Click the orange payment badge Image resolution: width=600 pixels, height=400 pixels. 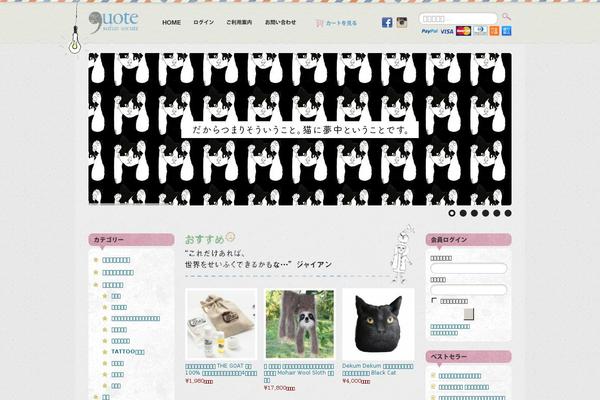[494, 31]
